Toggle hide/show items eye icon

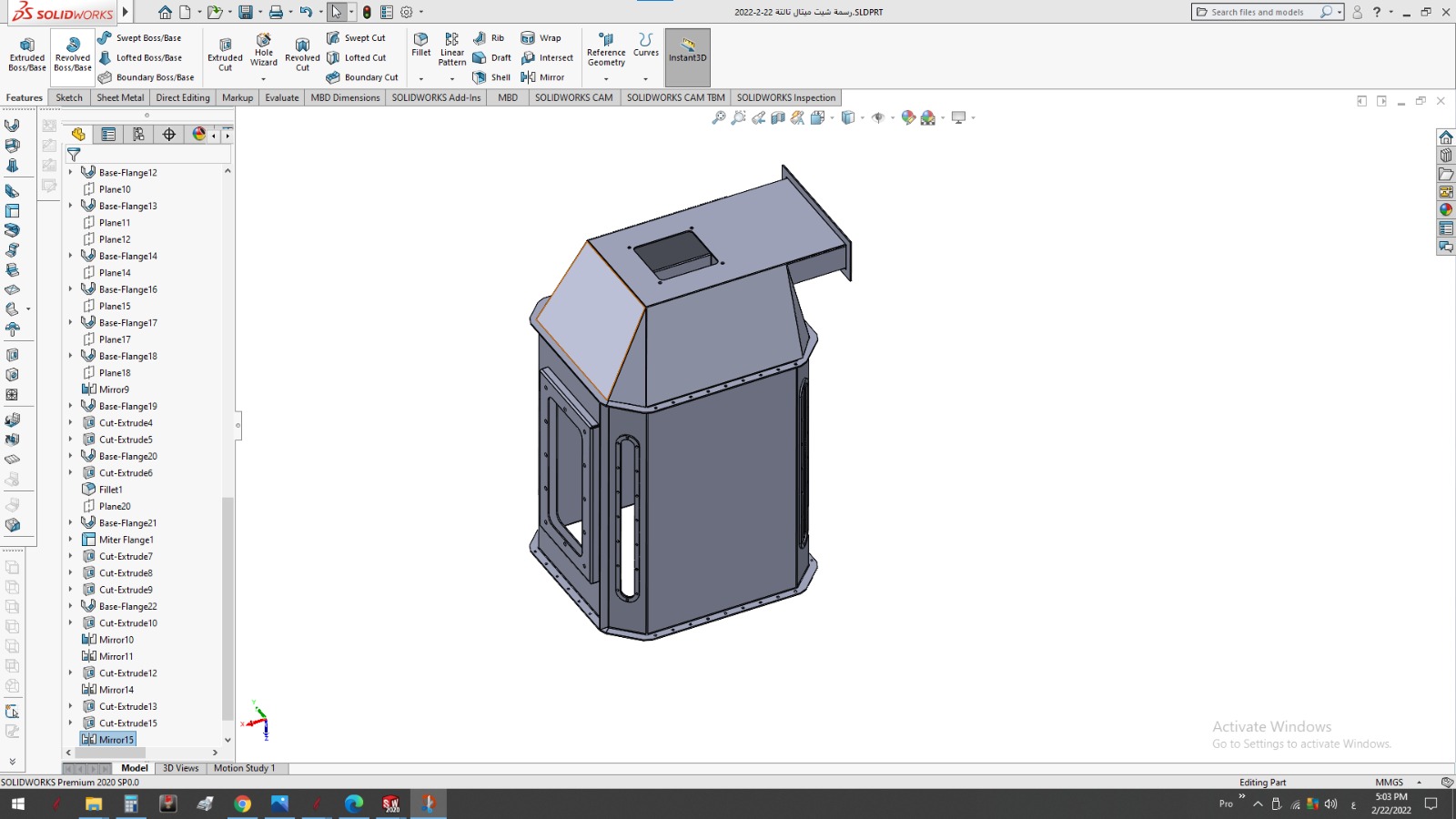coord(878,117)
